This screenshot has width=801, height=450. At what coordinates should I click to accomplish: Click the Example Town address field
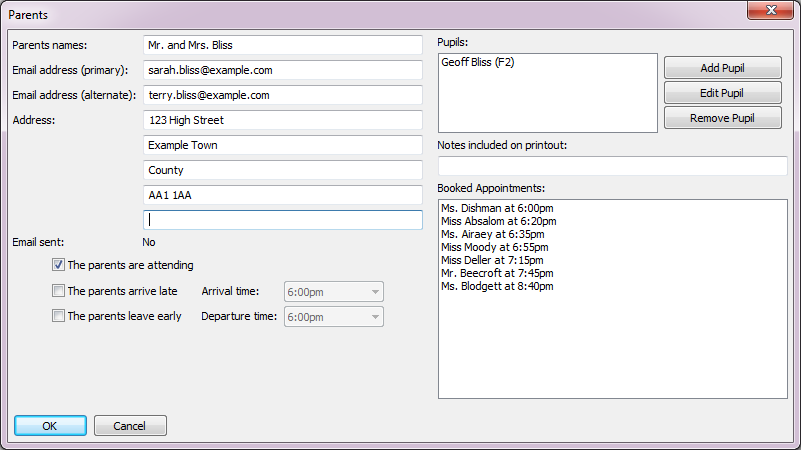point(282,145)
